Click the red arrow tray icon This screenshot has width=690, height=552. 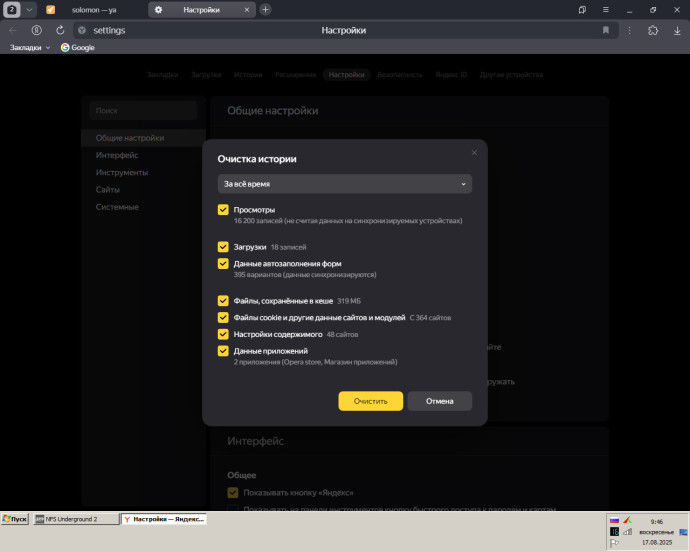(628, 520)
